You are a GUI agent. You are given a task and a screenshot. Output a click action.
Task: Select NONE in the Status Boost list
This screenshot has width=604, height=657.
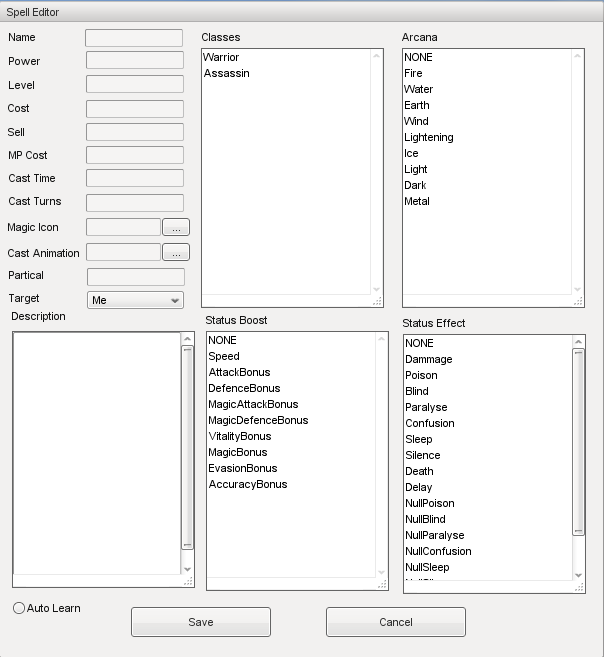tap(292, 340)
